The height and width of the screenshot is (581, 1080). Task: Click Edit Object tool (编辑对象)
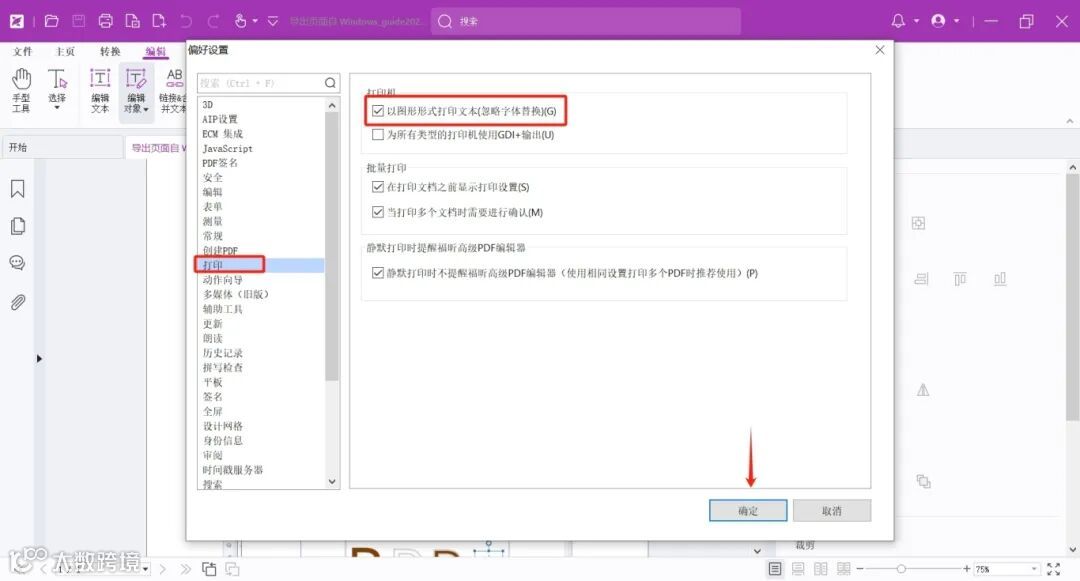[136, 91]
